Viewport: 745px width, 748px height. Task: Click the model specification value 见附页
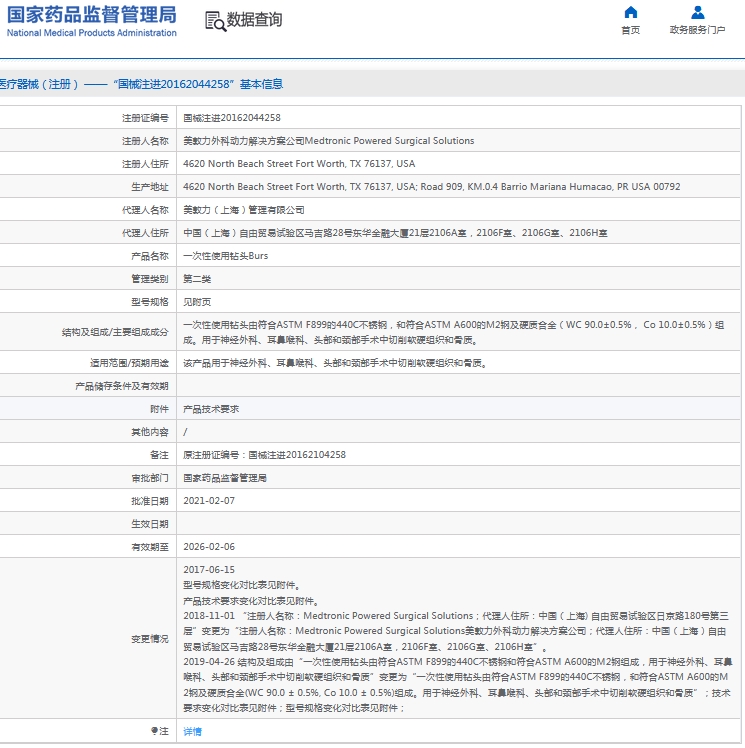[197, 302]
